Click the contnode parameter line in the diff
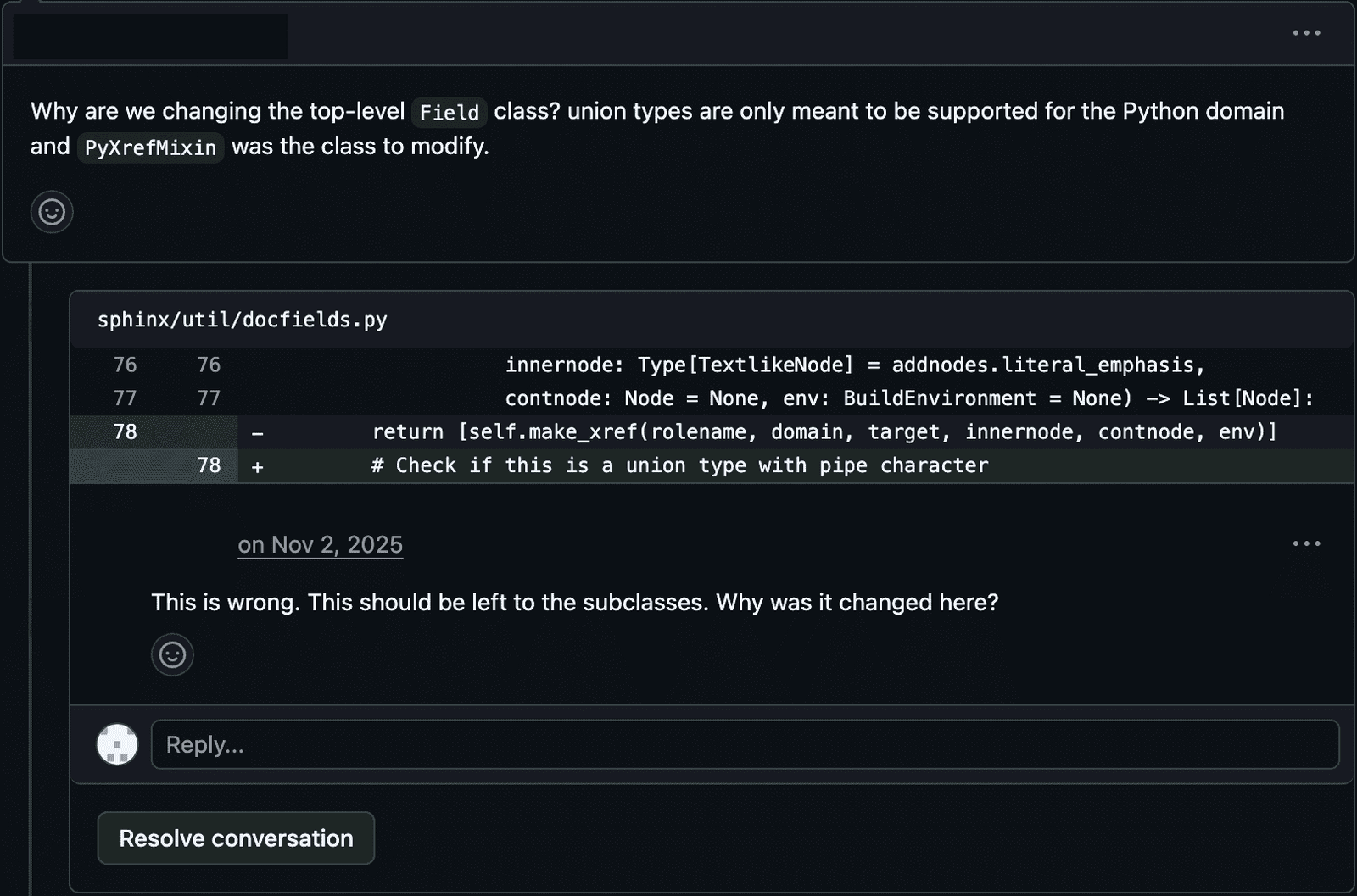This screenshot has height=896, width=1357. point(907,398)
